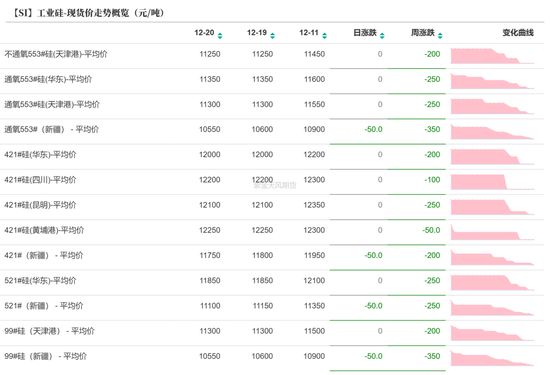Click daily change -50.0 for 通氧553#（新疆）
550x375 pixels.
coord(373,129)
